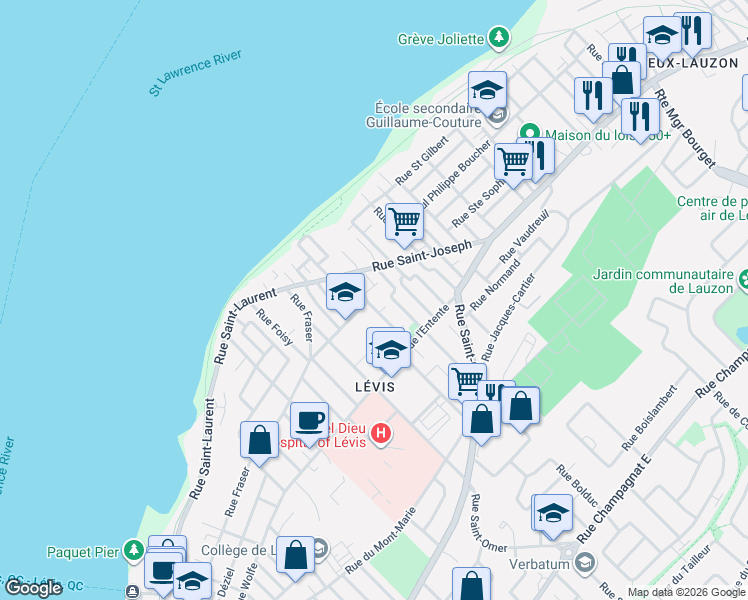Click the Rue Bolduc street label
The image size is (748, 600).
tap(577, 486)
